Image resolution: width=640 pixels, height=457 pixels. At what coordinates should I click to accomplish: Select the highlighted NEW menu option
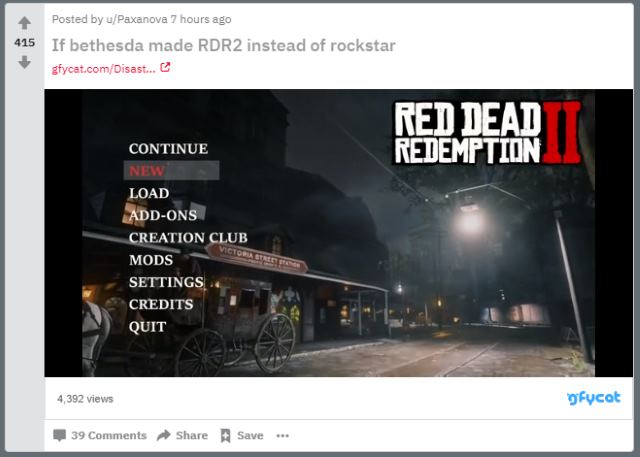(147, 171)
